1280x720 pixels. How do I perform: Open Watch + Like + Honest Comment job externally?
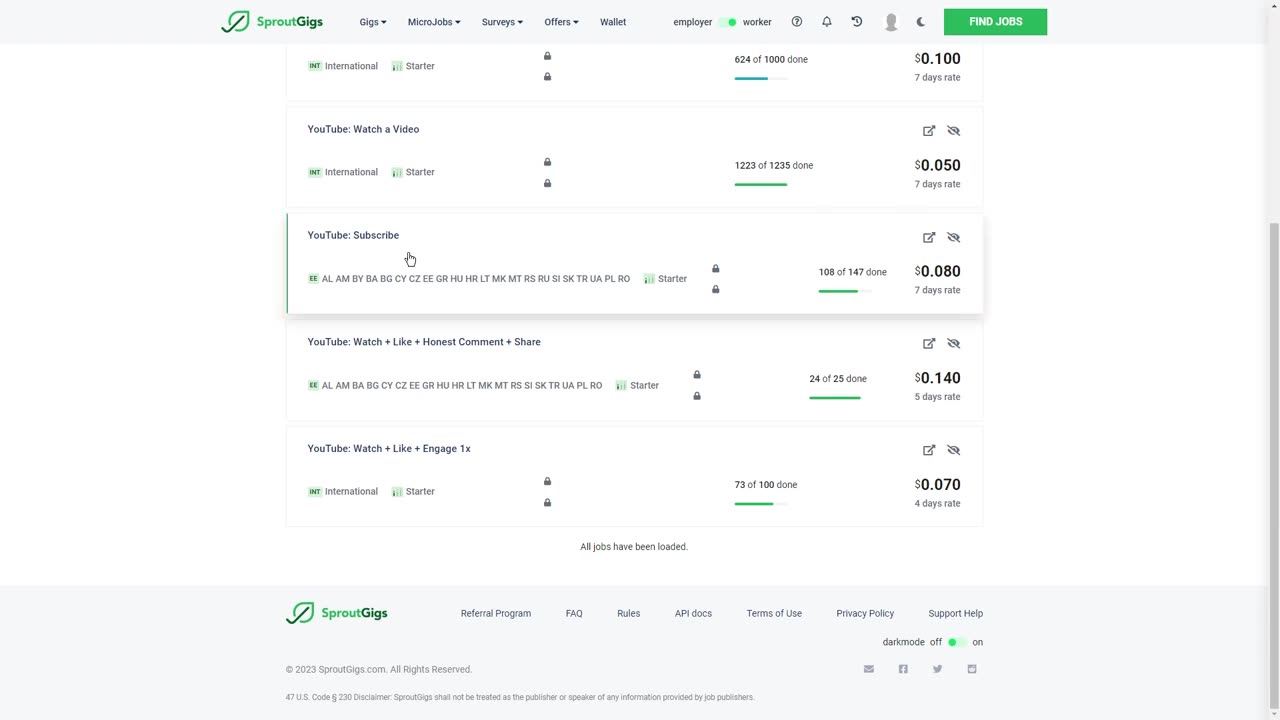point(929,344)
